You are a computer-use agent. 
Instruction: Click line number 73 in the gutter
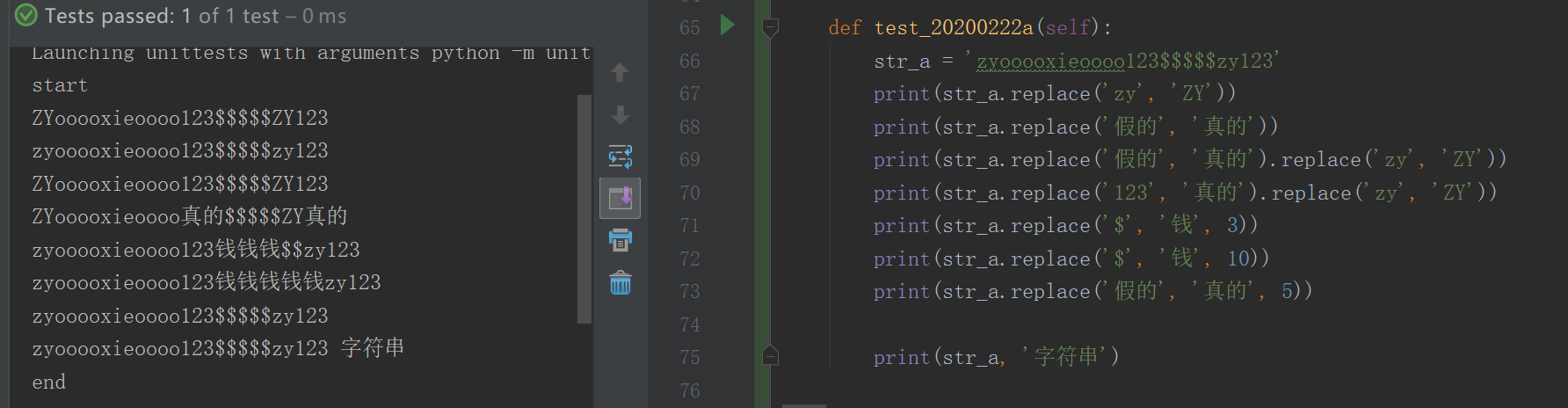(x=690, y=291)
